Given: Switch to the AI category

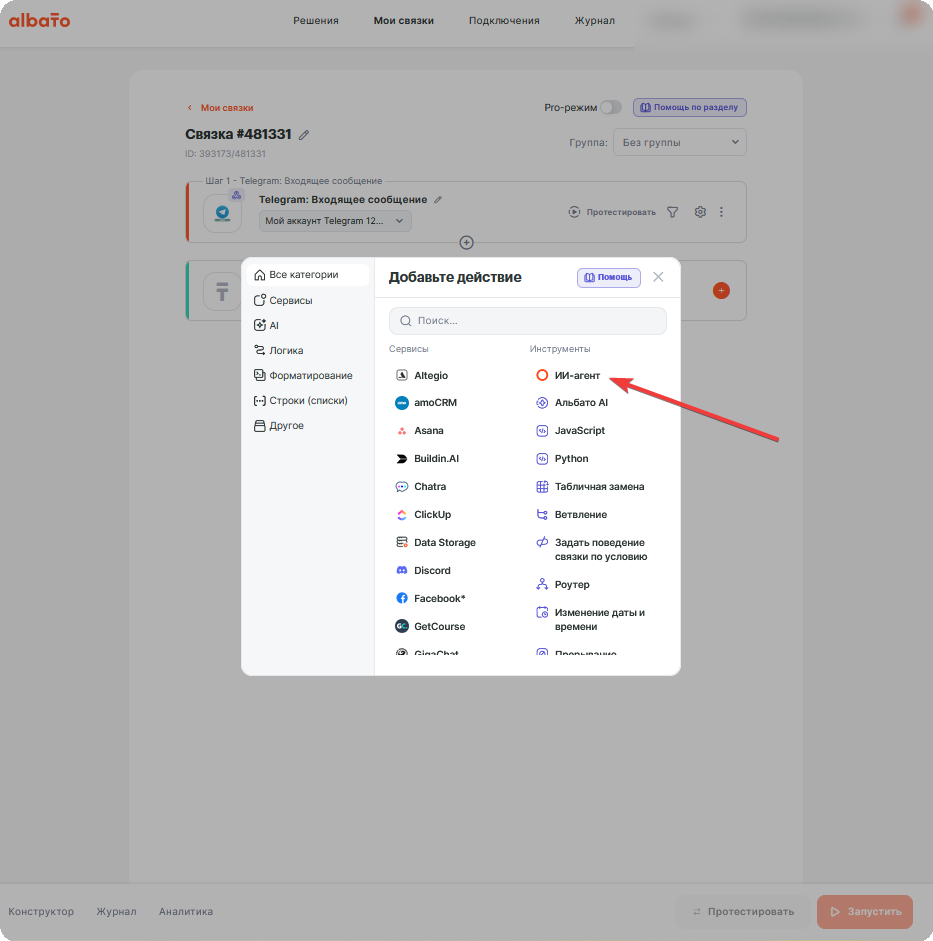Looking at the screenshot, I should point(266,325).
